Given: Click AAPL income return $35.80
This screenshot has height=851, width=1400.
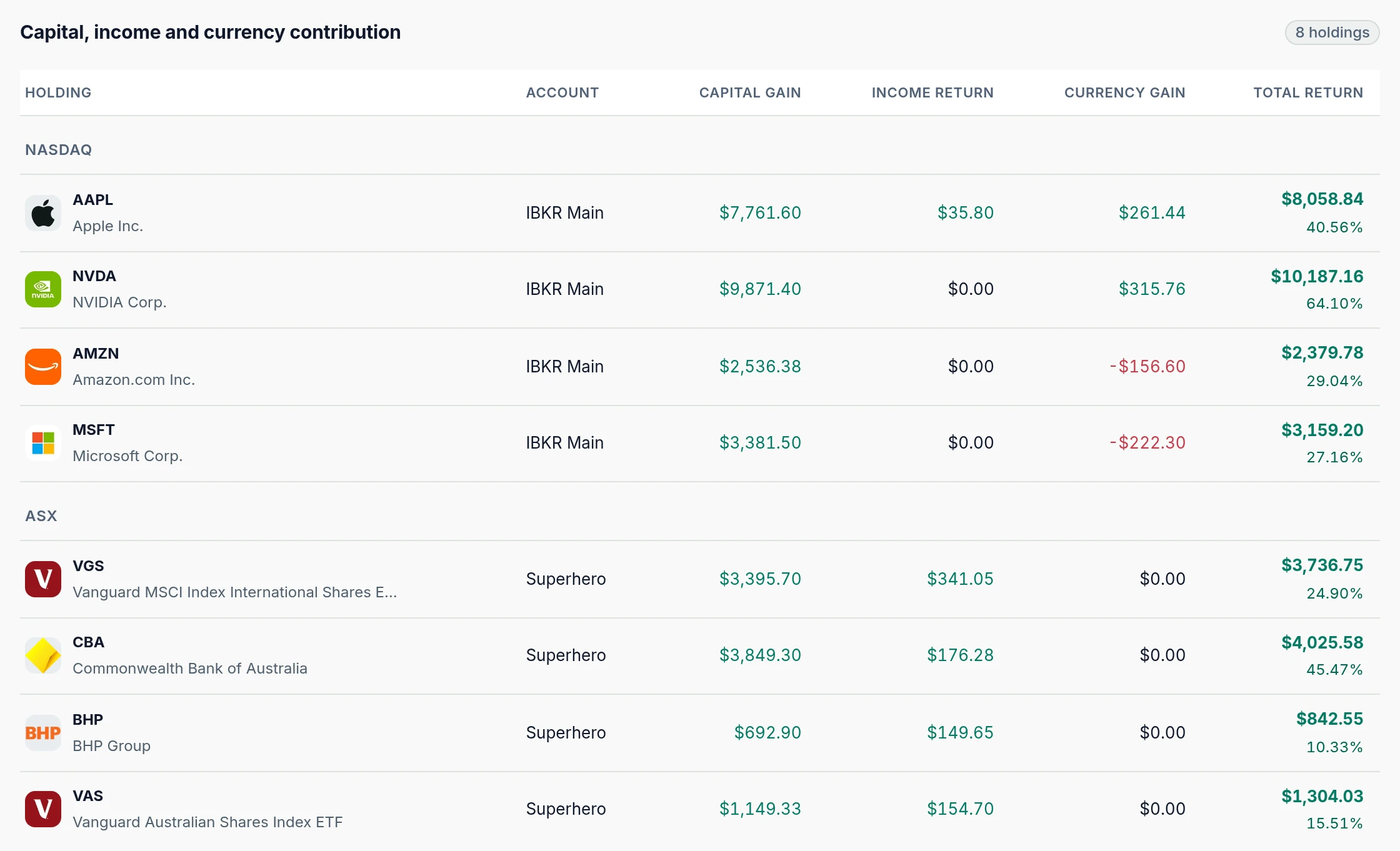Looking at the screenshot, I should tap(966, 213).
